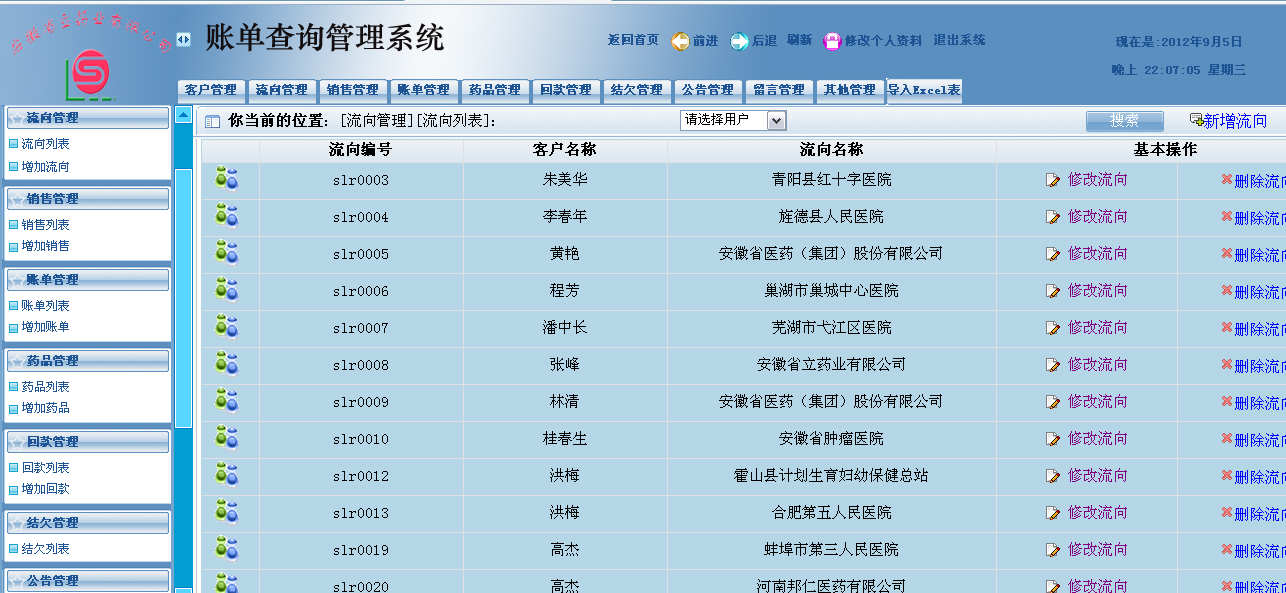Click the user icon in row slr0010

click(x=227, y=438)
